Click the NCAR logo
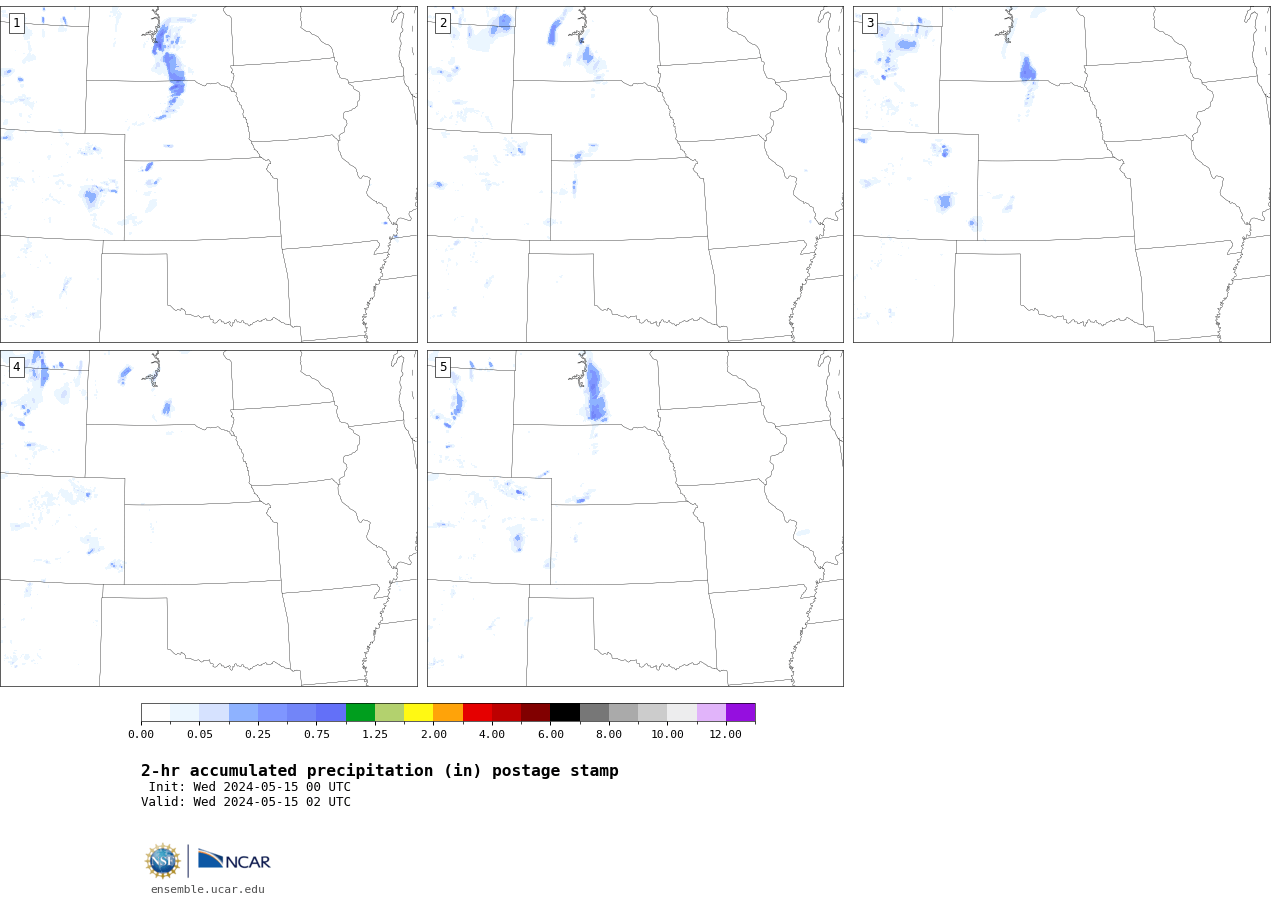The image size is (1280, 901). click(234, 860)
